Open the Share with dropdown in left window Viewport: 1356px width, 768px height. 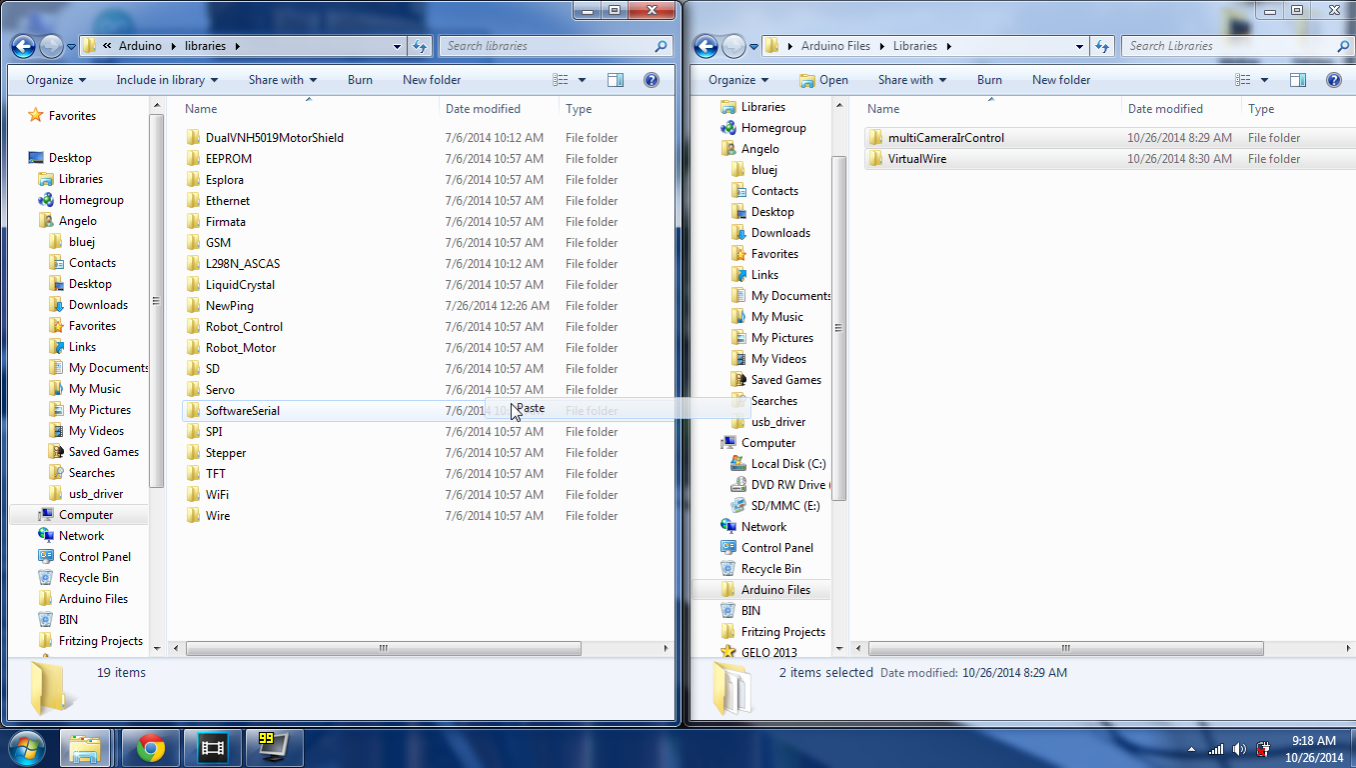point(283,80)
